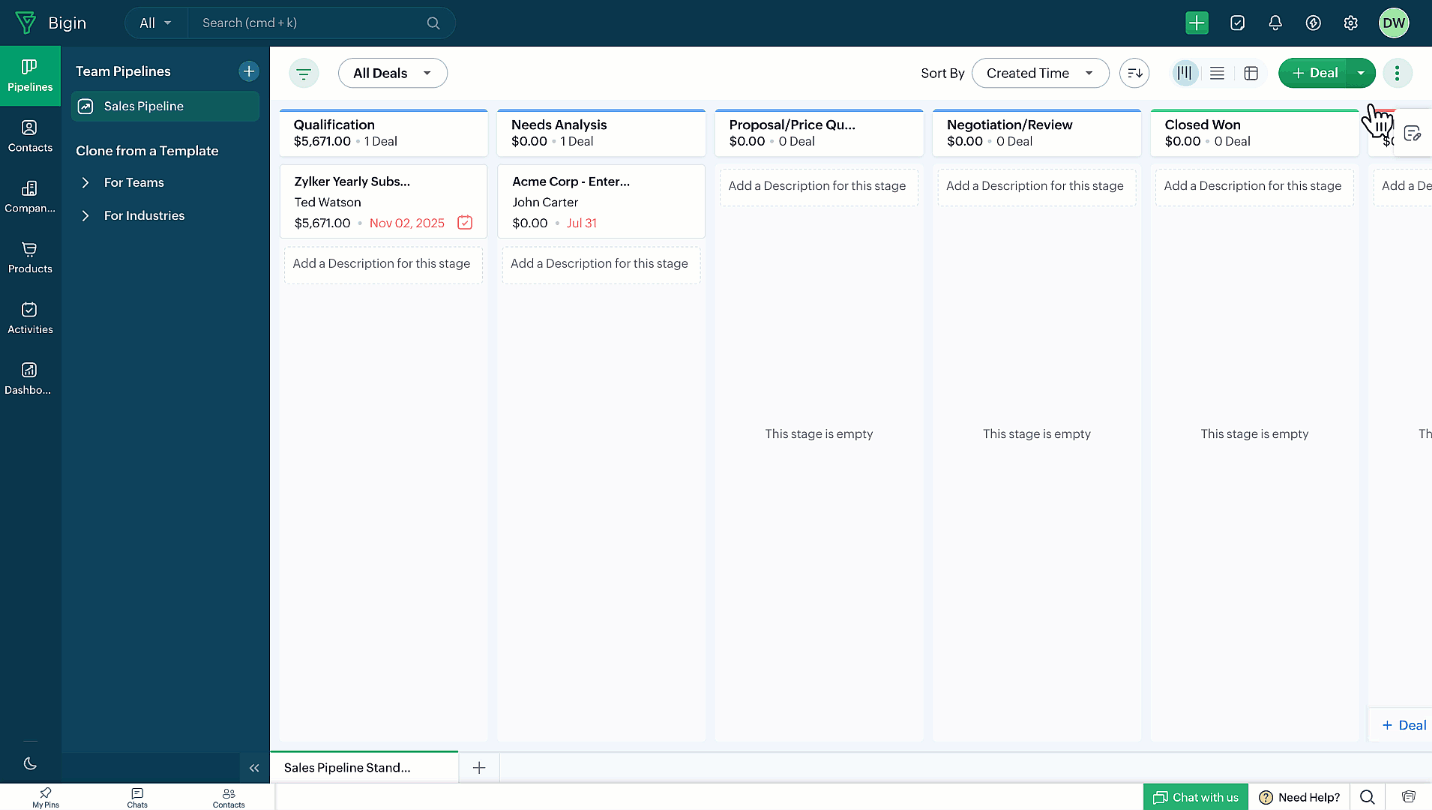
Task: Click the green quick-create plus icon
Action: pyautogui.click(x=1197, y=23)
